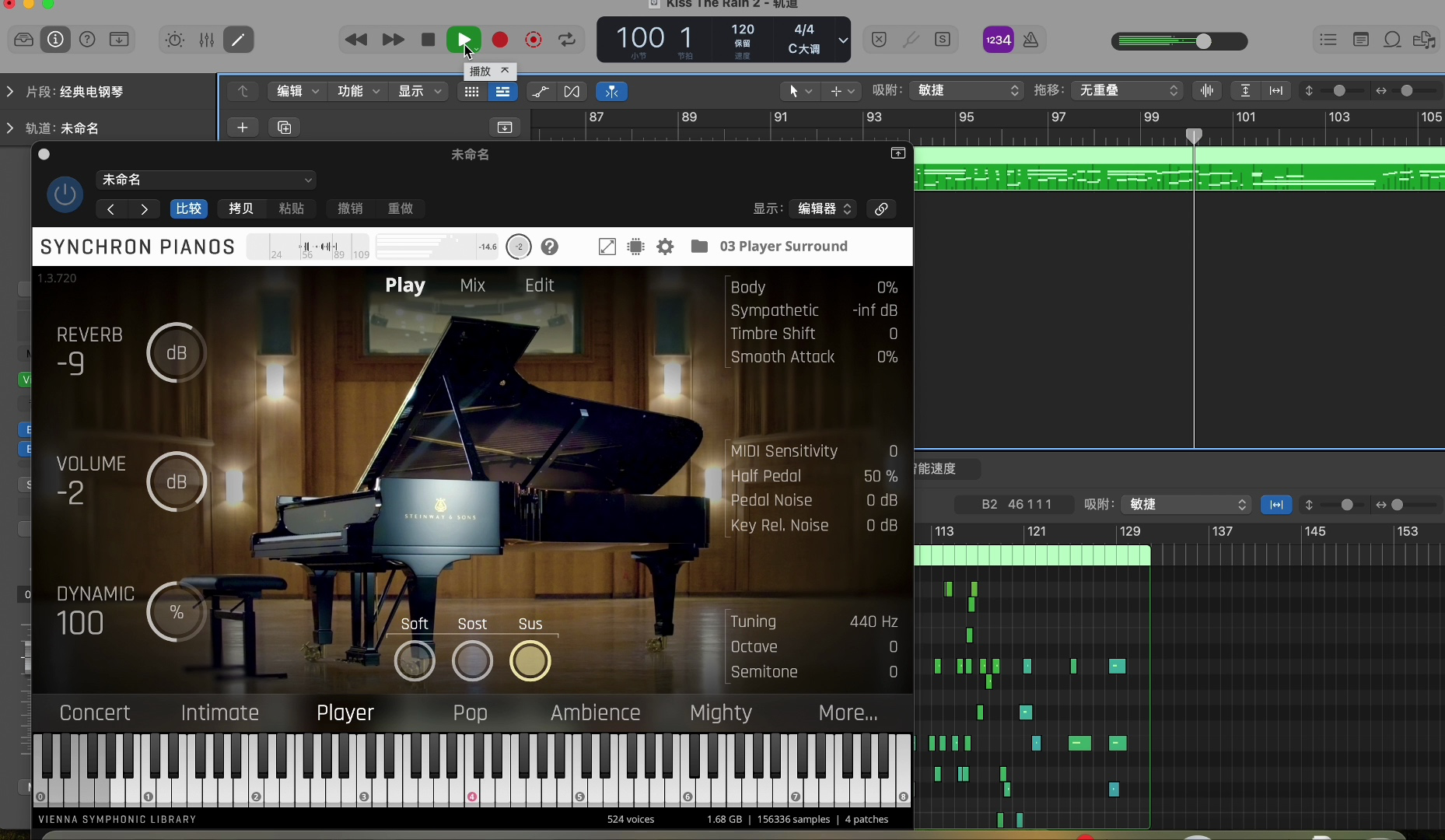This screenshot has width=1445, height=840.
Task: Click the Capture Recording button
Action: pyautogui.click(x=534, y=40)
